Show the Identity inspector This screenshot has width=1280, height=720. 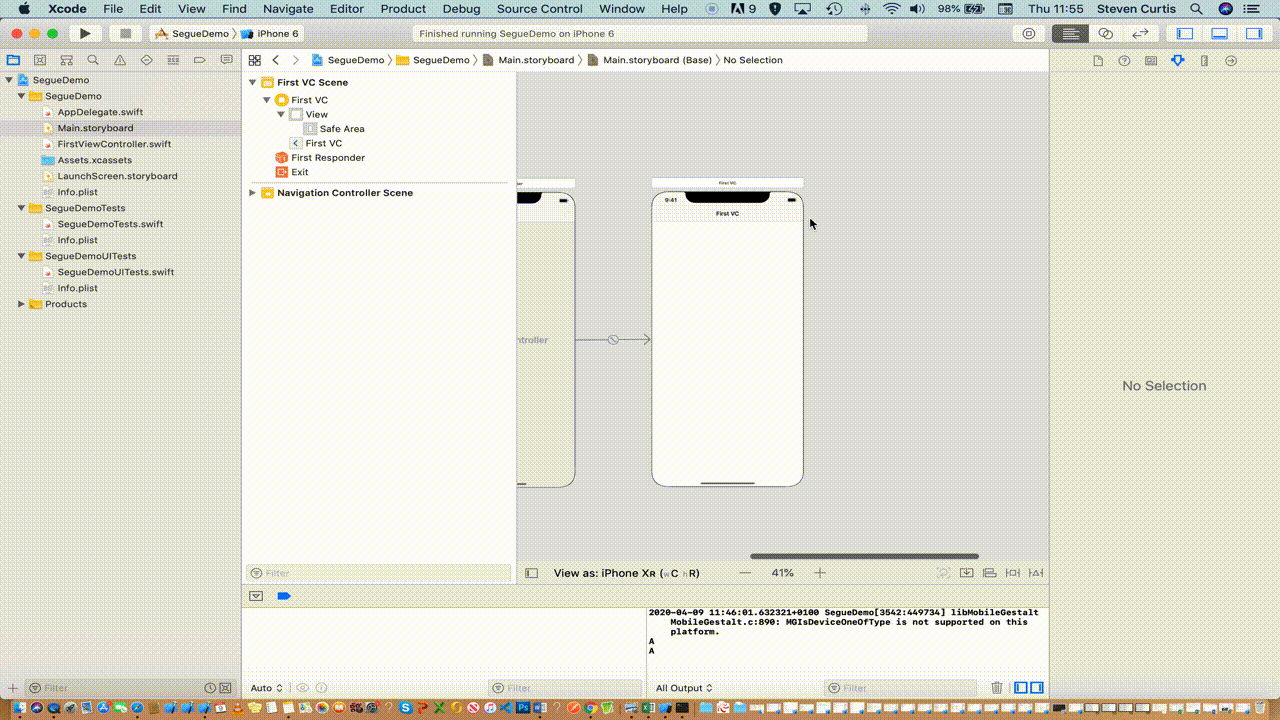tap(1151, 61)
